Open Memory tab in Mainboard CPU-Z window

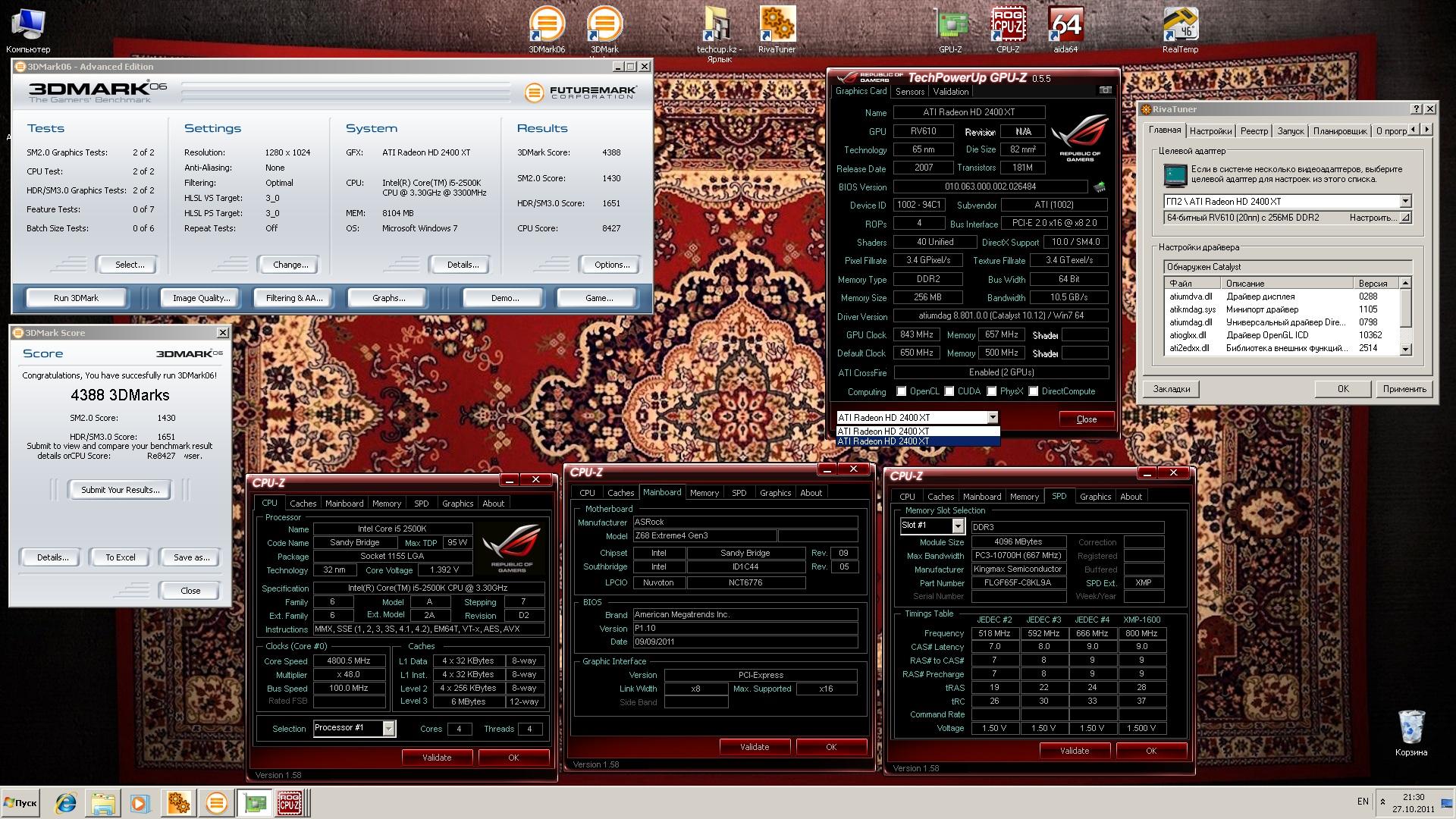[704, 493]
